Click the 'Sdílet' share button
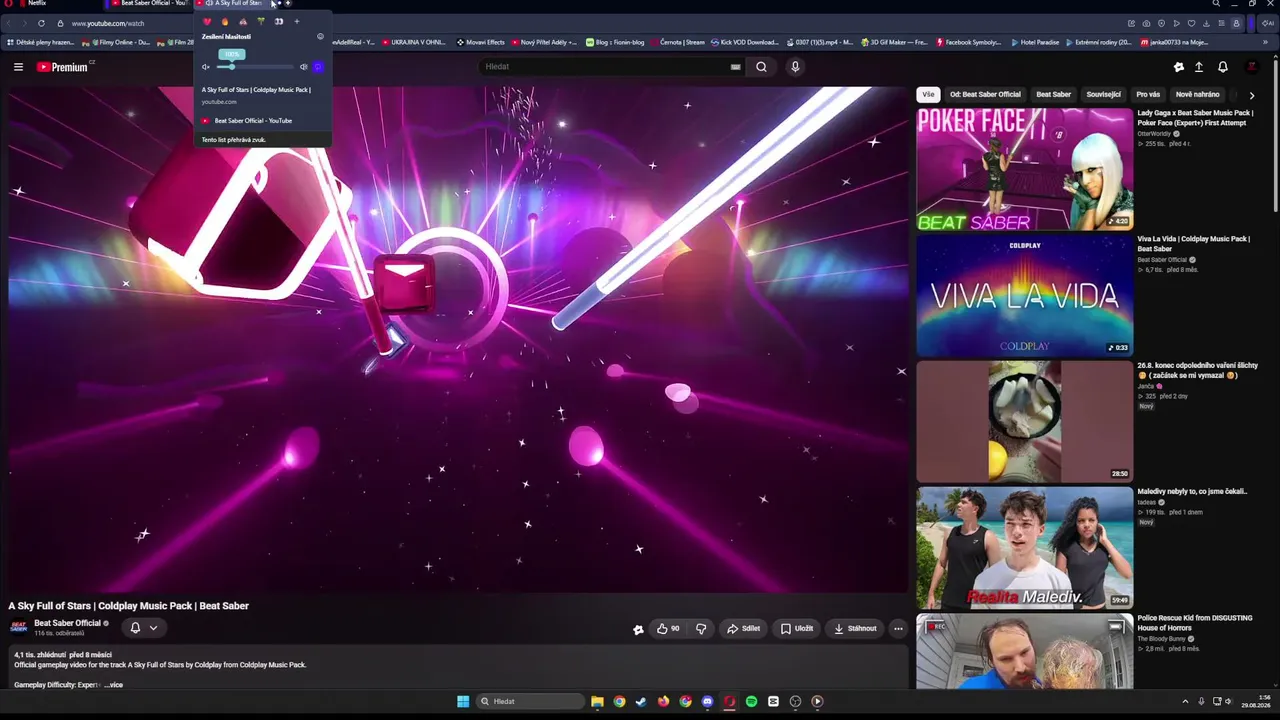1280x720 pixels. click(x=743, y=629)
